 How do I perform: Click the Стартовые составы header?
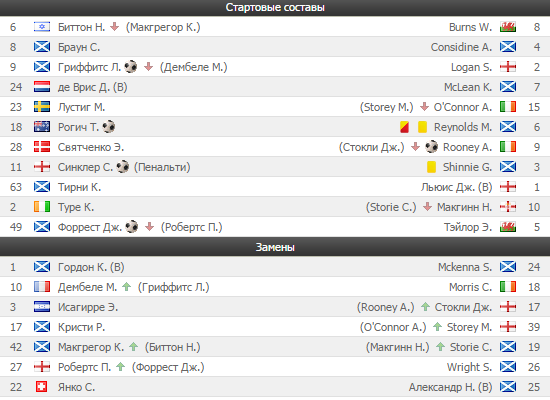pyautogui.click(x=275, y=8)
